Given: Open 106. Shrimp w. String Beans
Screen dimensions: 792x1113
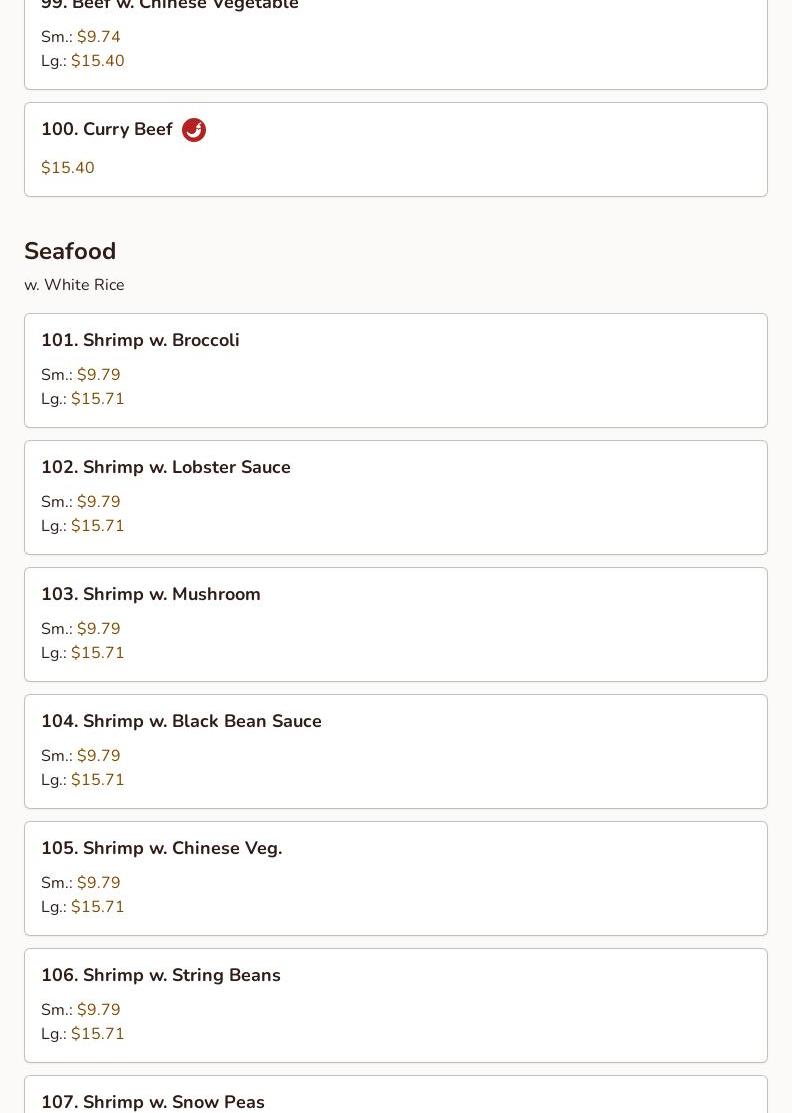Looking at the screenshot, I should tap(396, 1006).
